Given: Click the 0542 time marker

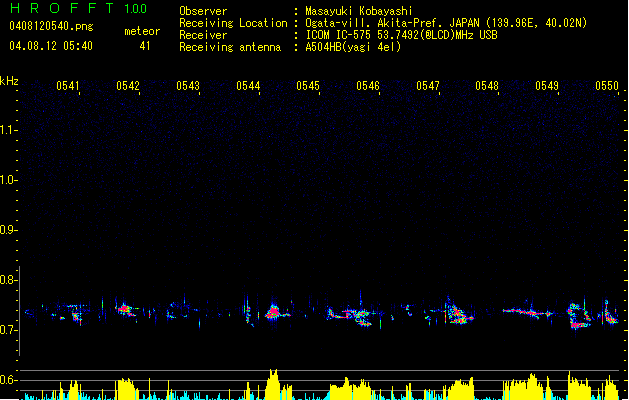Looking at the screenshot, I should point(128,86).
